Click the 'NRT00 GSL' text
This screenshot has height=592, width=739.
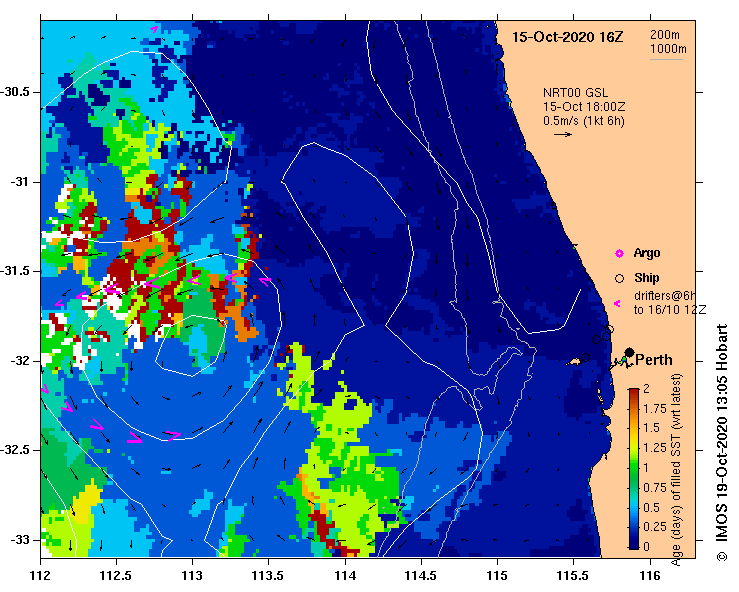[575, 93]
